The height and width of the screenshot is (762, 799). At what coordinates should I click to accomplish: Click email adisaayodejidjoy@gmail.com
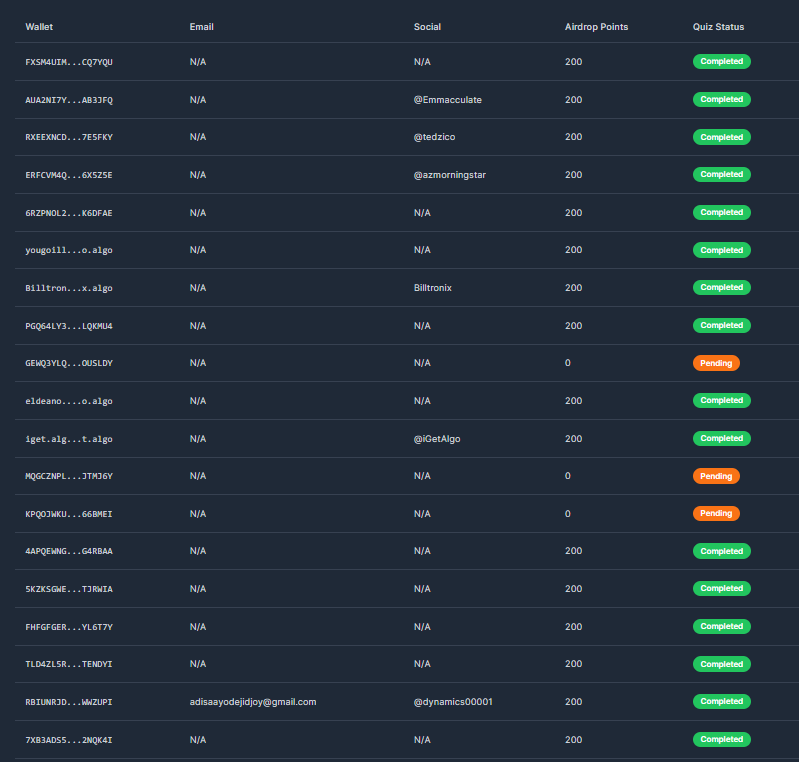[253, 702]
